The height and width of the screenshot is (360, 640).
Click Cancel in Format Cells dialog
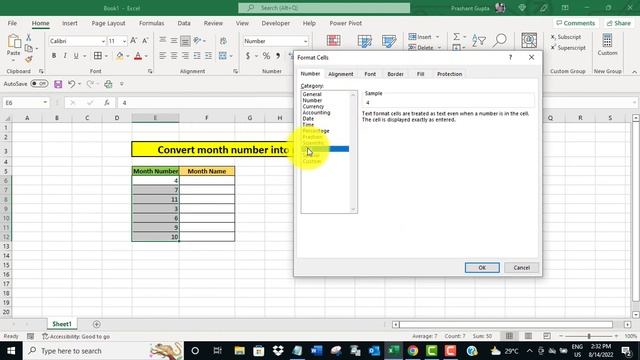pos(521,267)
